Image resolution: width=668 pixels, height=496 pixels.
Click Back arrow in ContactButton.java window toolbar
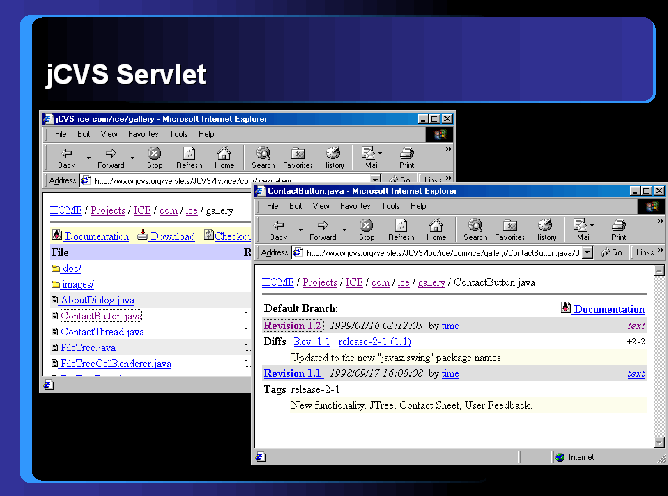(277, 230)
